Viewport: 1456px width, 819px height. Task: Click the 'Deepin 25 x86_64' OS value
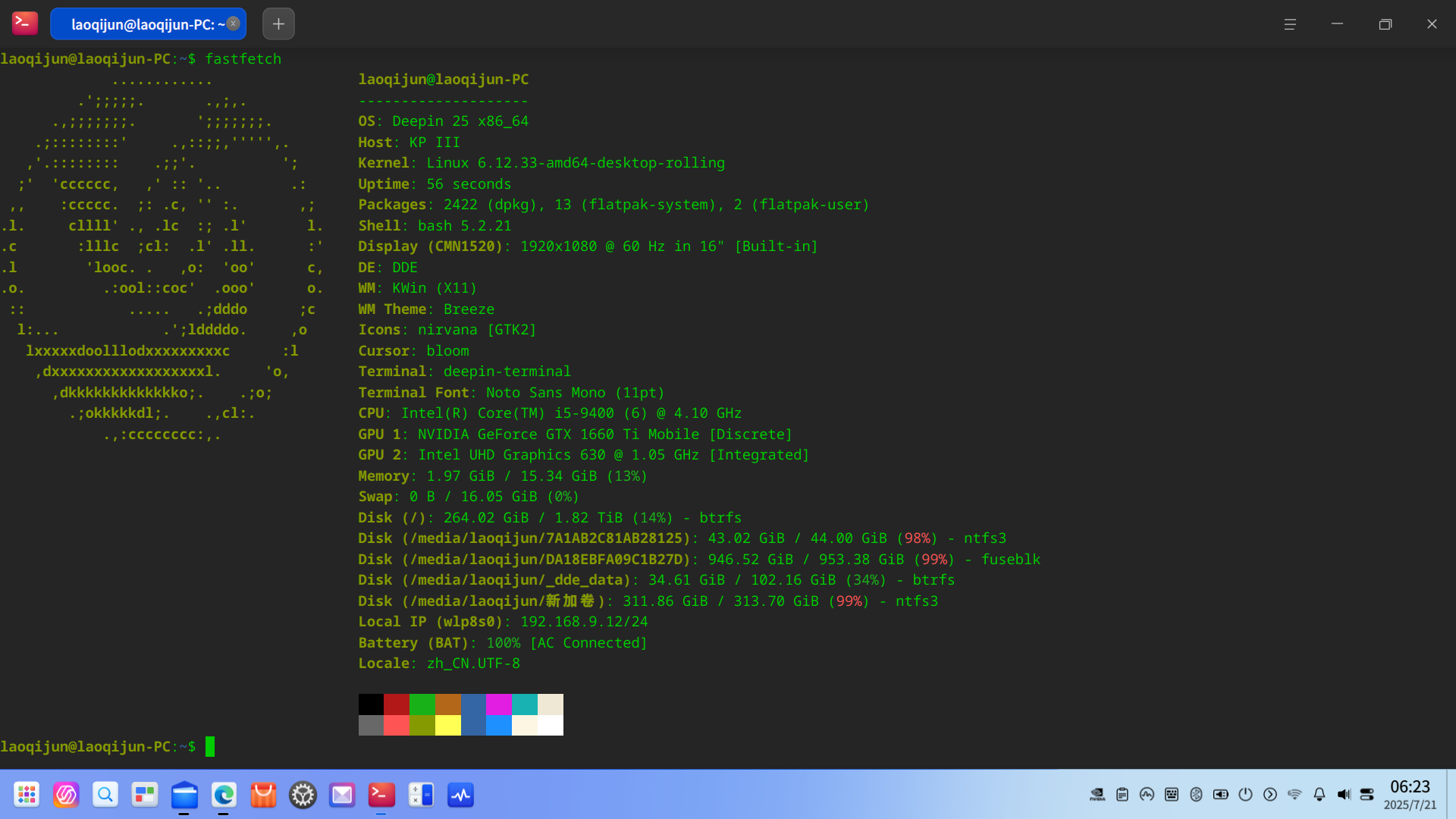tap(460, 121)
